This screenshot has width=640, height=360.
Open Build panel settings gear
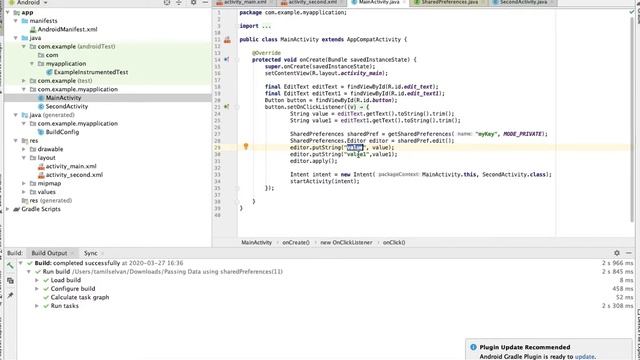(617, 253)
